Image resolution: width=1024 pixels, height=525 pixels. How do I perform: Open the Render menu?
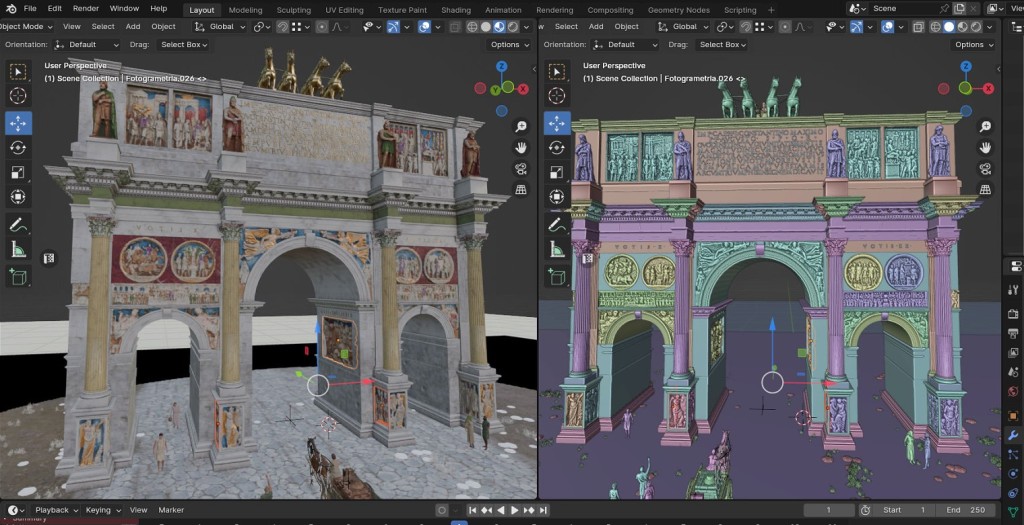(x=86, y=9)
